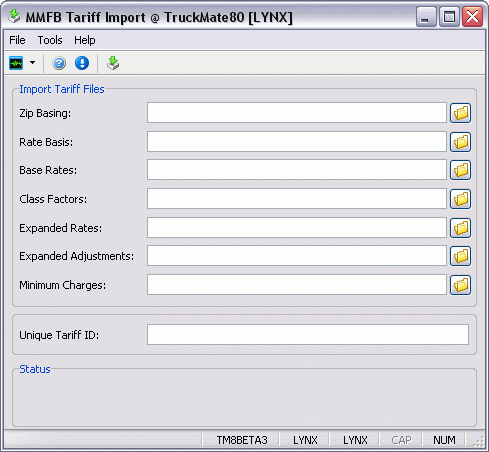
Task: Start import with green arrow toolbar icon
Action: coord(113,63)
